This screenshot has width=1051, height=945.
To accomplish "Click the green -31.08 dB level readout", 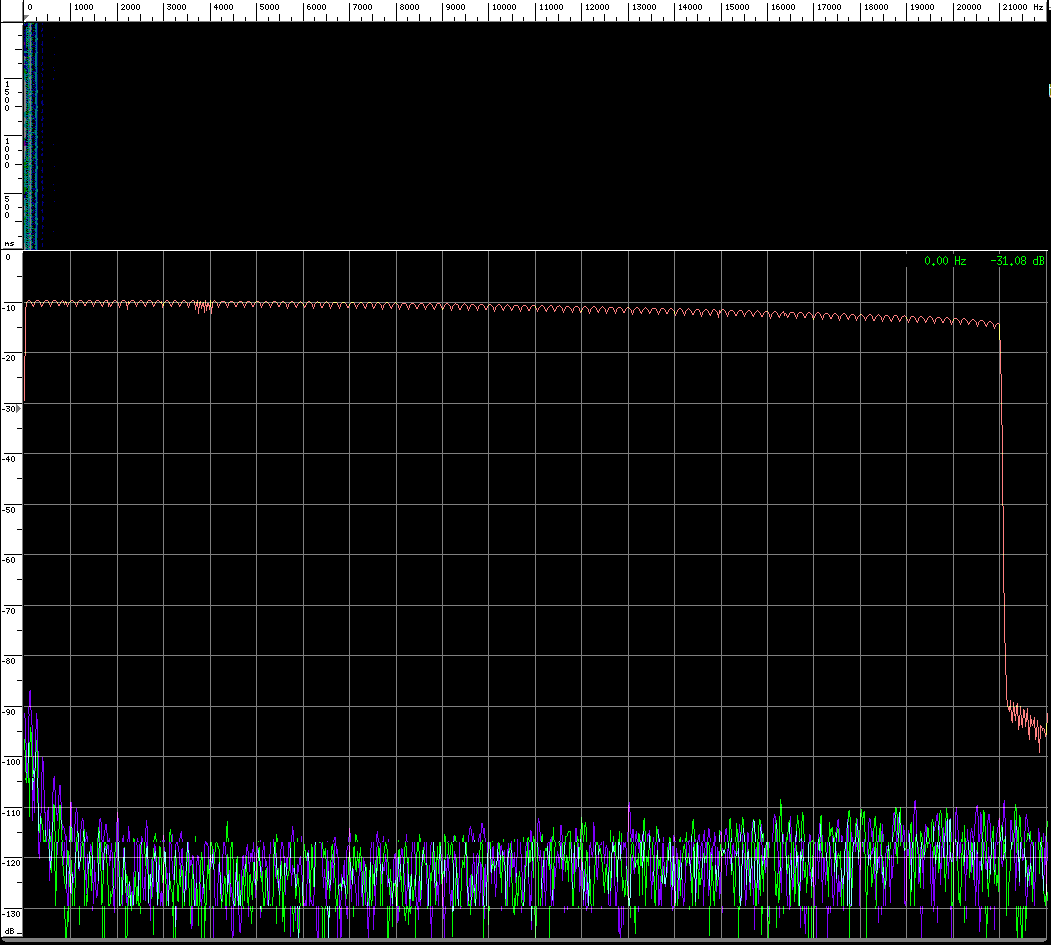I will point(1017,261).
